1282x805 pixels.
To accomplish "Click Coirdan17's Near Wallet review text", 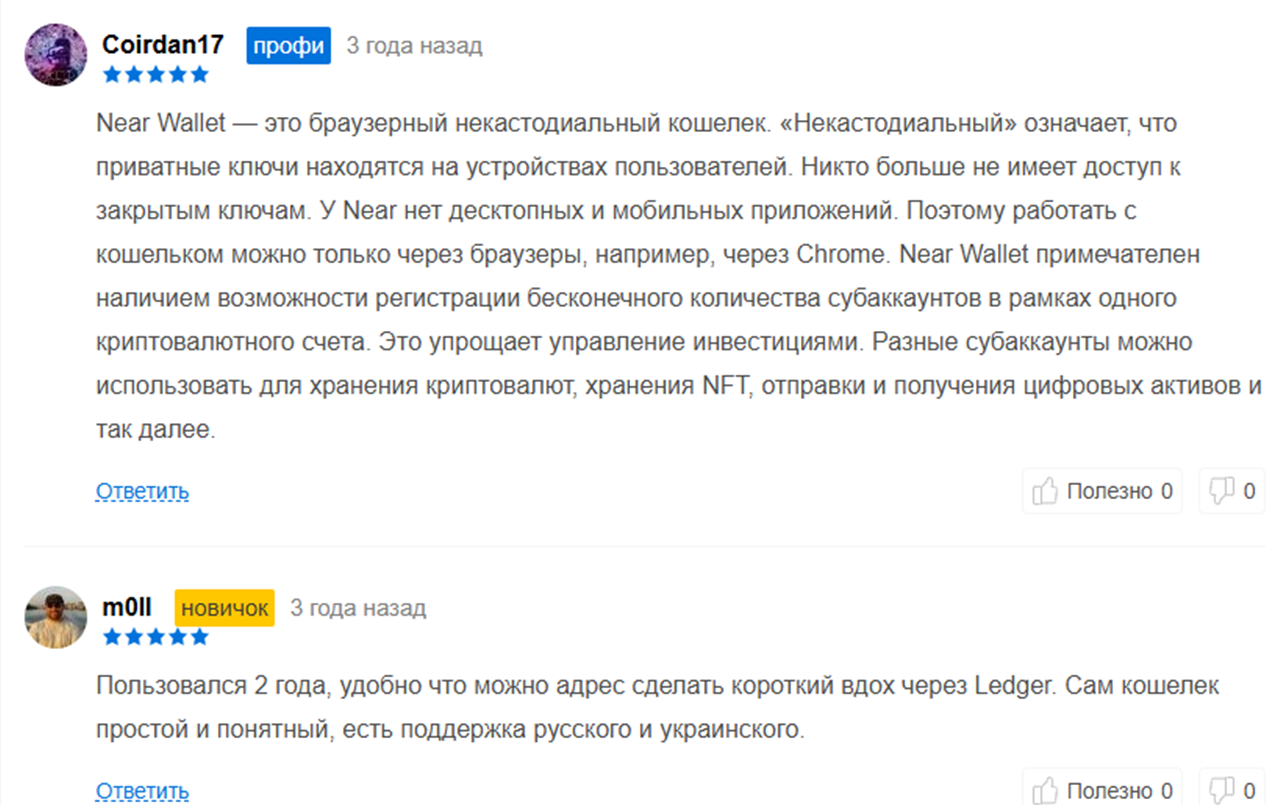I will pyautogui.click(x=640, y=277).
